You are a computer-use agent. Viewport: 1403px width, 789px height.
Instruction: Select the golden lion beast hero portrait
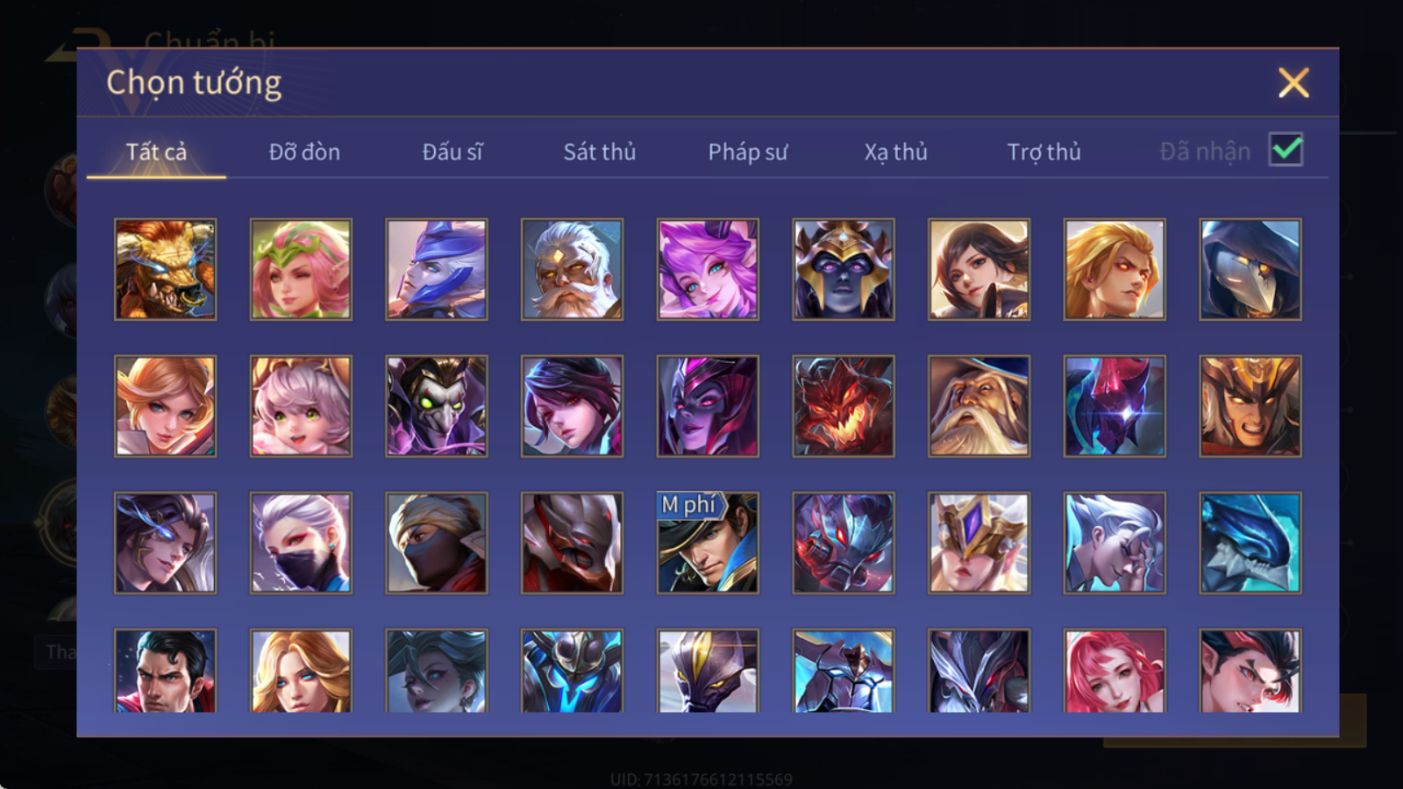(x=165, y=270)
